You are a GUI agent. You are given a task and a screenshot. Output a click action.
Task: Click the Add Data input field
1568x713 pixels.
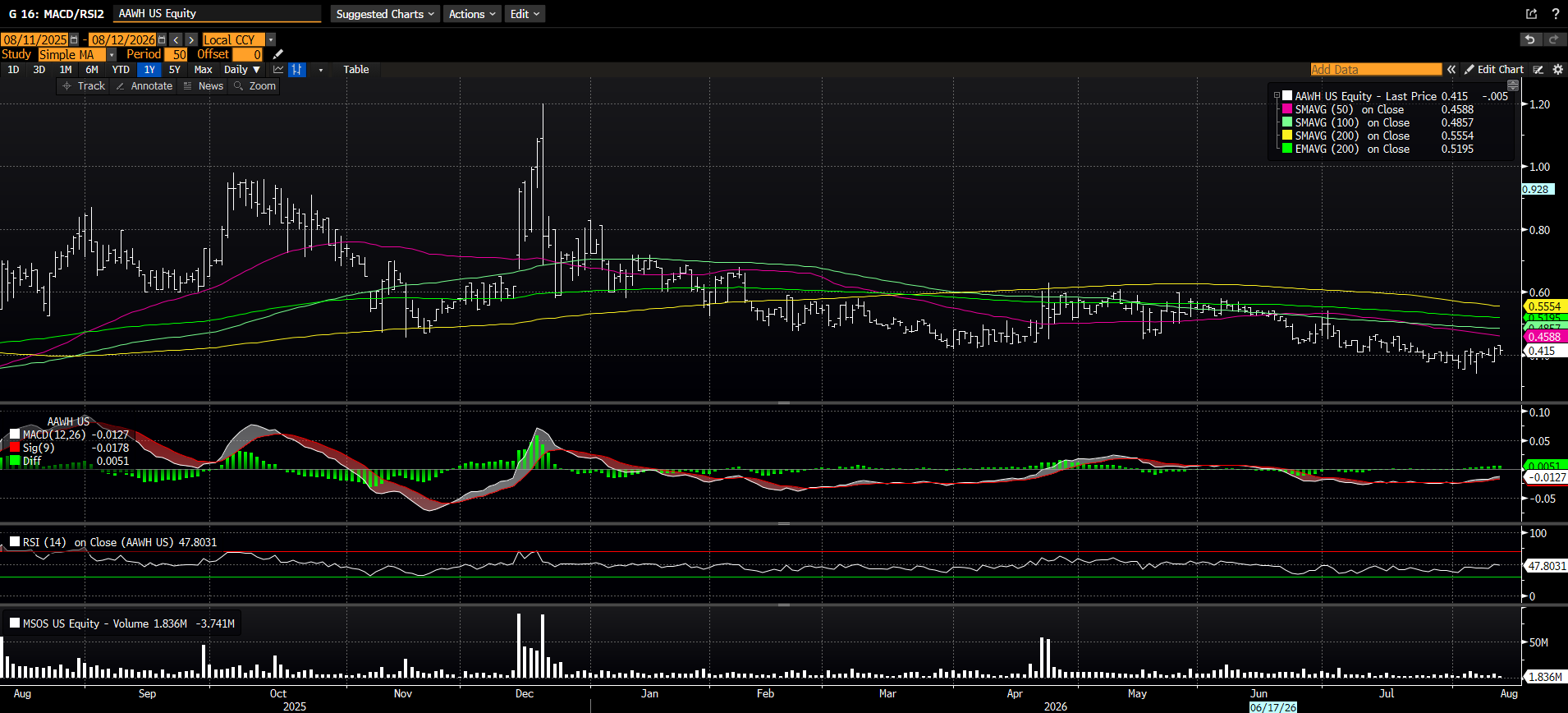[x=1376, y=70]
